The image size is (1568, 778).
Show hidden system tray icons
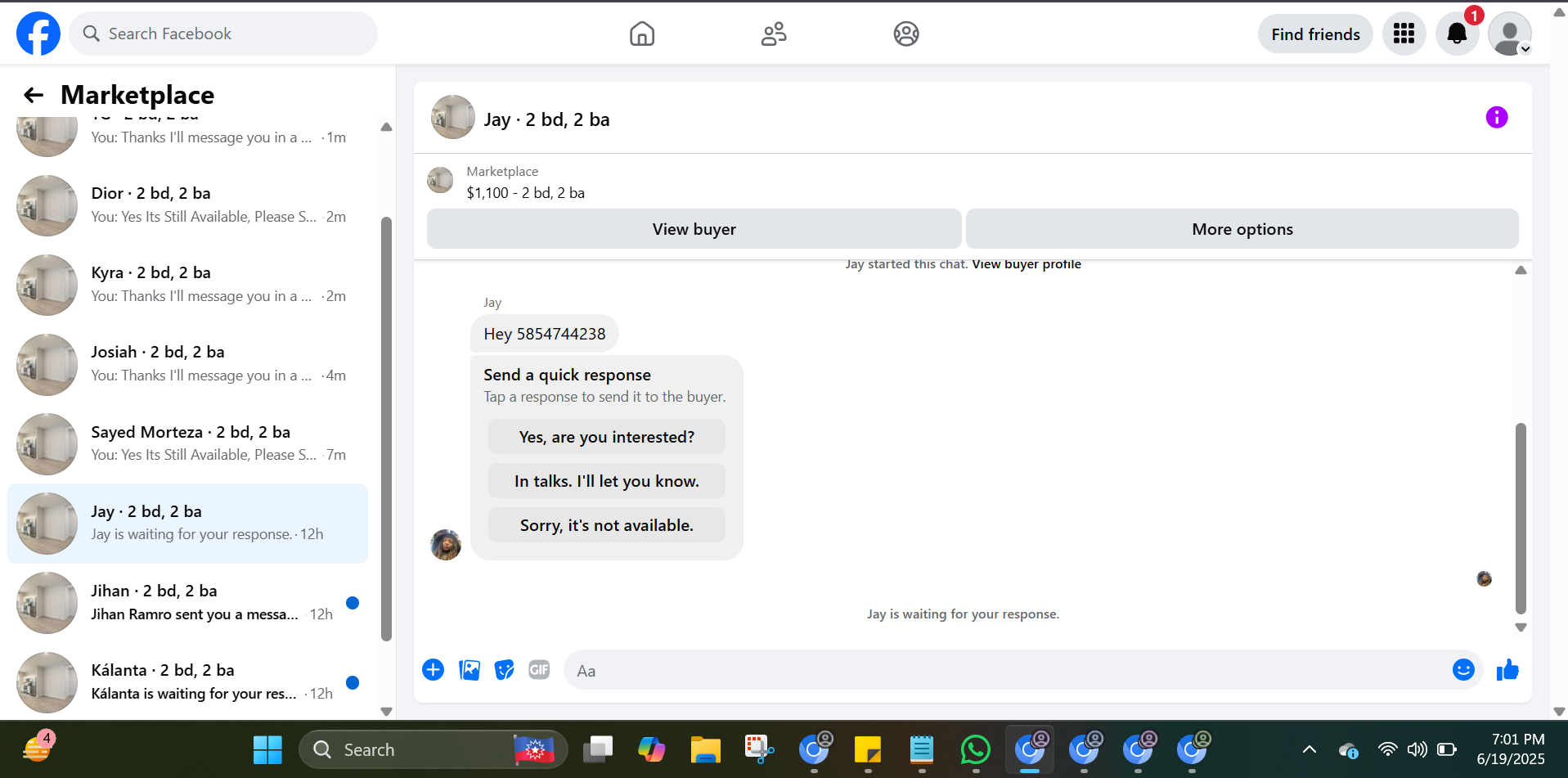point(1310,749)
